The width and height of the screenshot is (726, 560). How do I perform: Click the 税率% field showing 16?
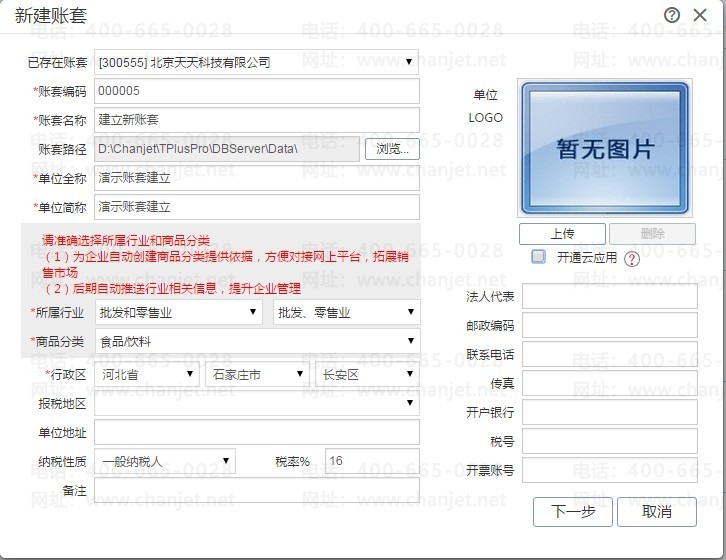[x=372, y=461]
